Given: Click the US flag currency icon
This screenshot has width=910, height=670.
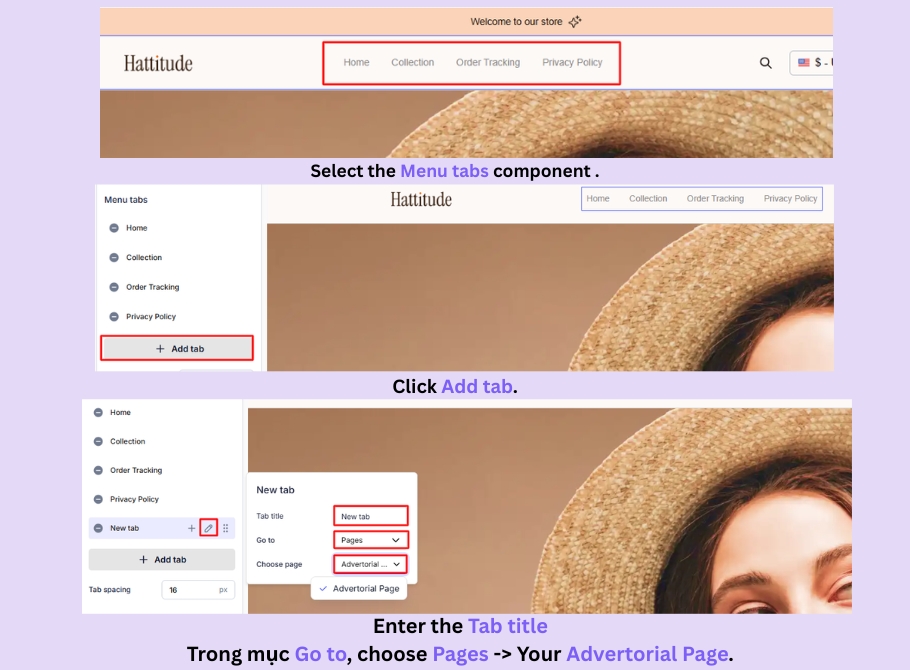Looking at the screenshot, I should click(x=803, y=62).
